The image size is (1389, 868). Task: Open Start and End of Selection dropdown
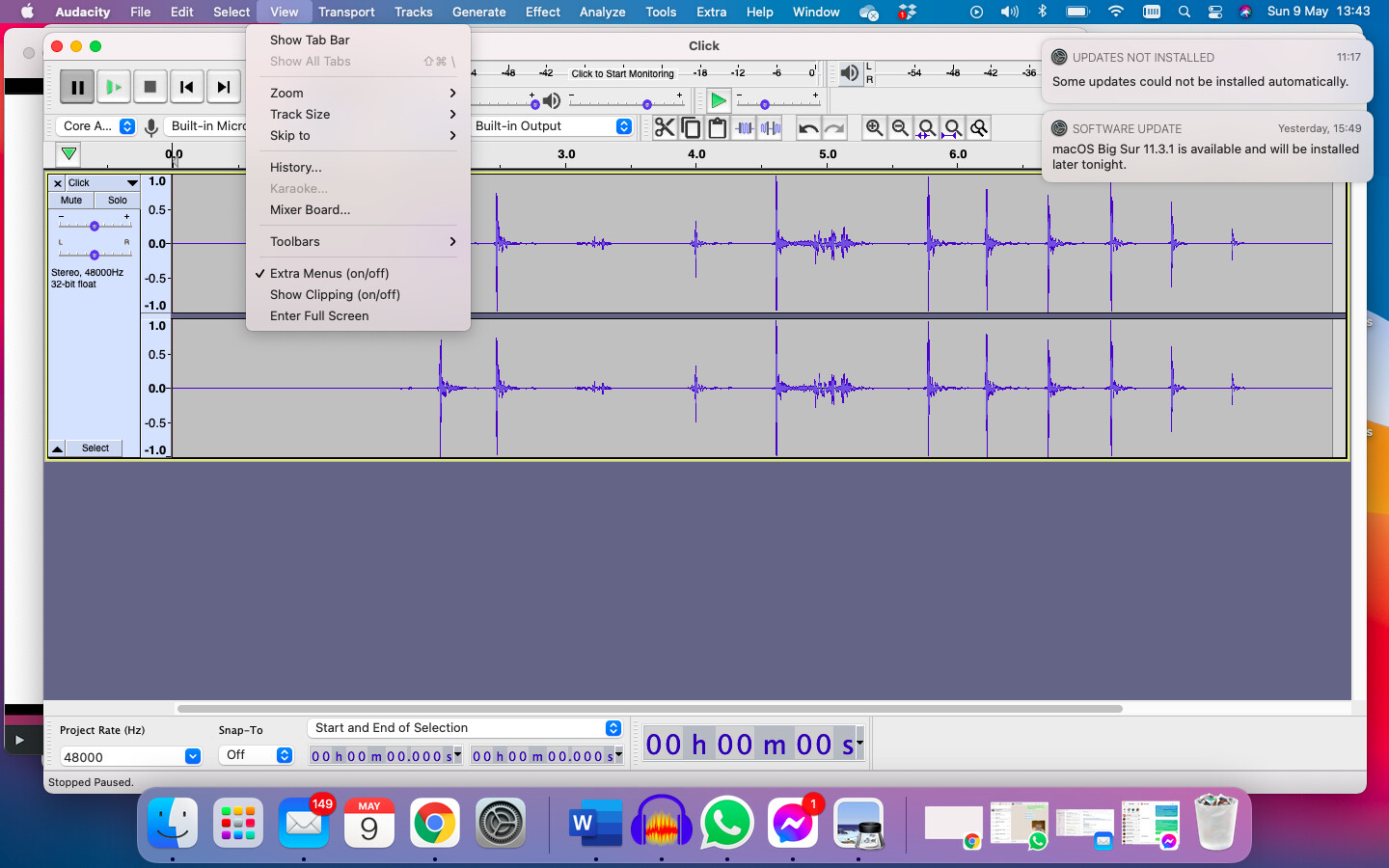click(466, 728)
